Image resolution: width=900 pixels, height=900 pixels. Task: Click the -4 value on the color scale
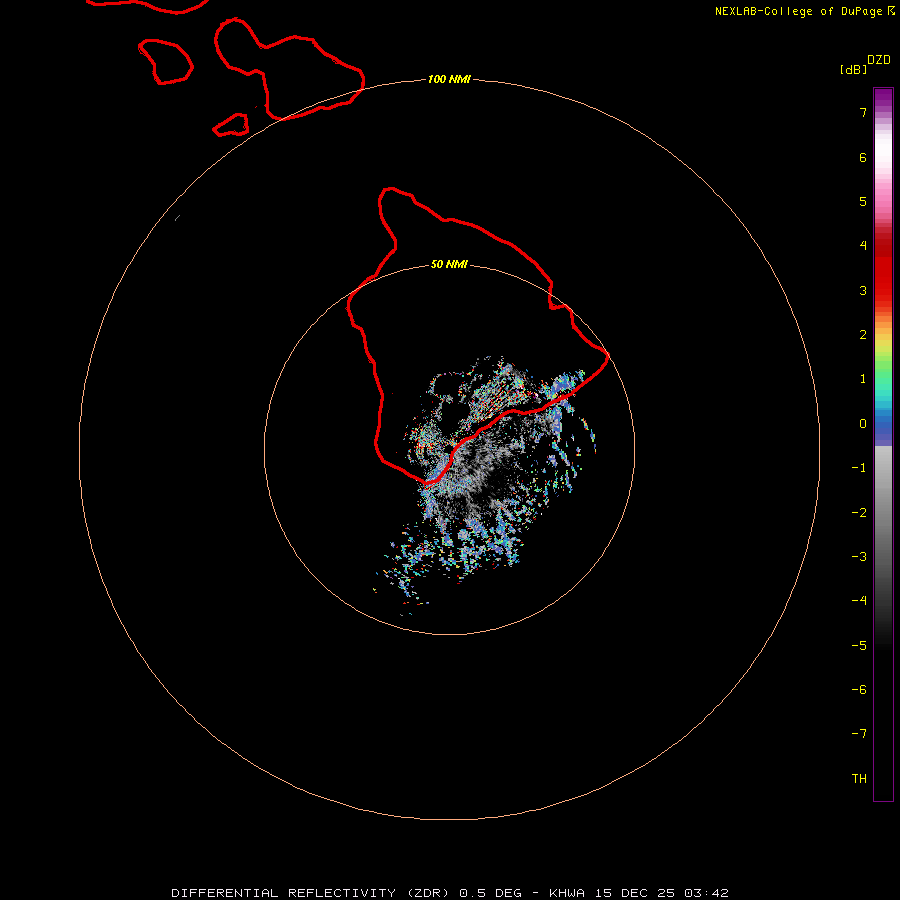tap(859, 600)
